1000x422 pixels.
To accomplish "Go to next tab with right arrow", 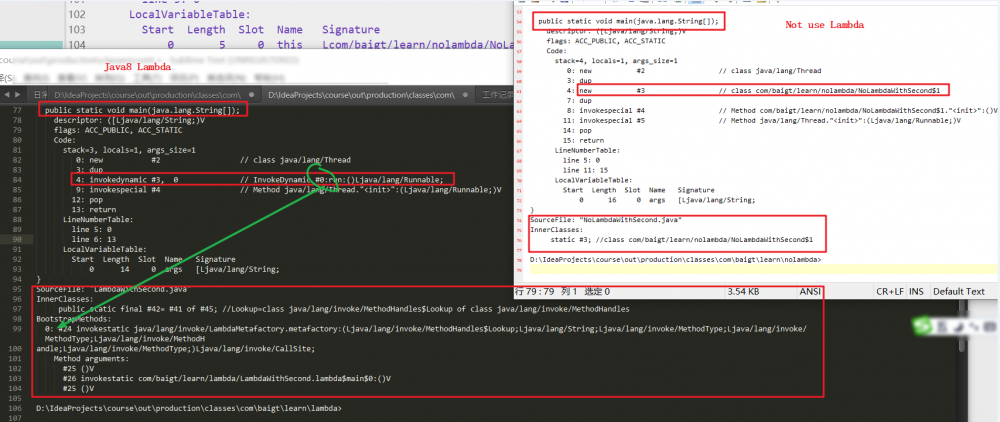I will click(x=18, y=94).
